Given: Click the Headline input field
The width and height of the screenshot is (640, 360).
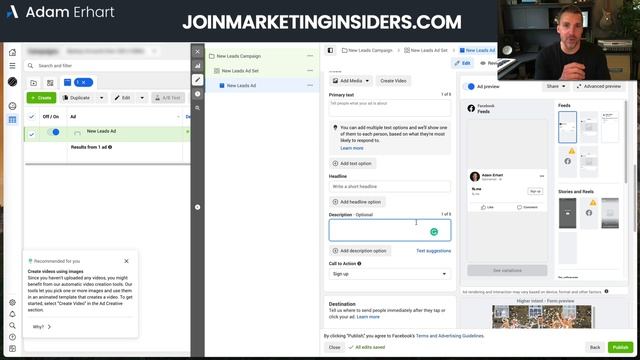Looking at the screenshot, I should pos(390,187).
